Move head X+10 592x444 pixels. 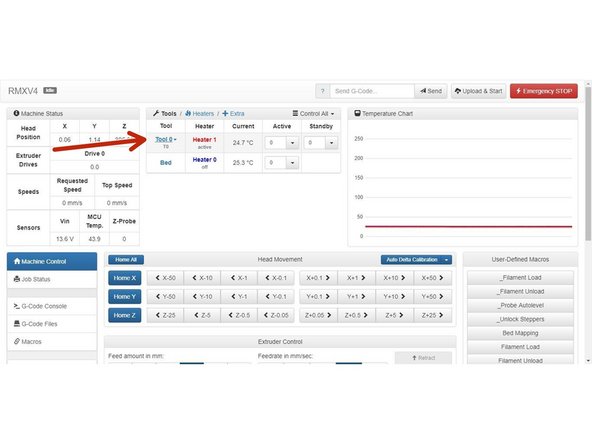coord(395,278)
